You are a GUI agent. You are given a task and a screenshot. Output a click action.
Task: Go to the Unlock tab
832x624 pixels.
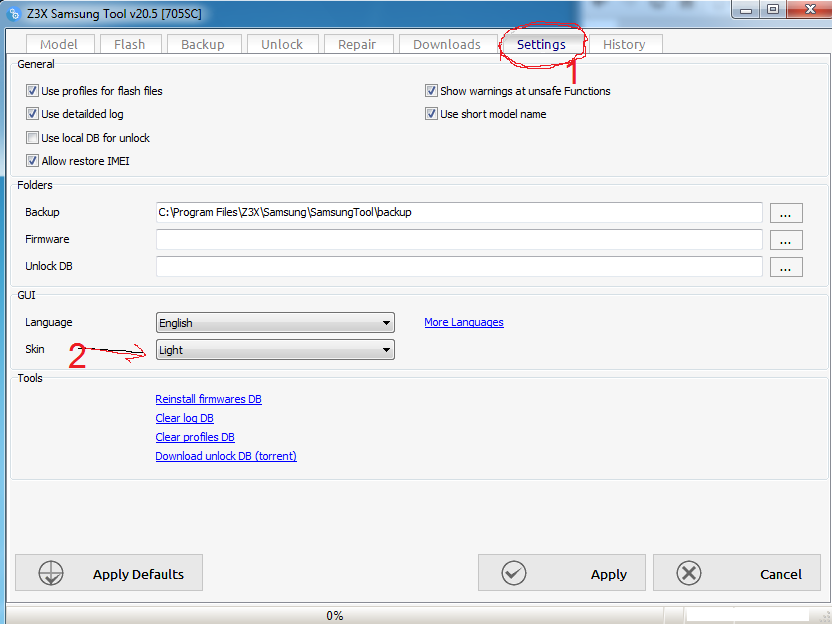(x=282, y=45)
